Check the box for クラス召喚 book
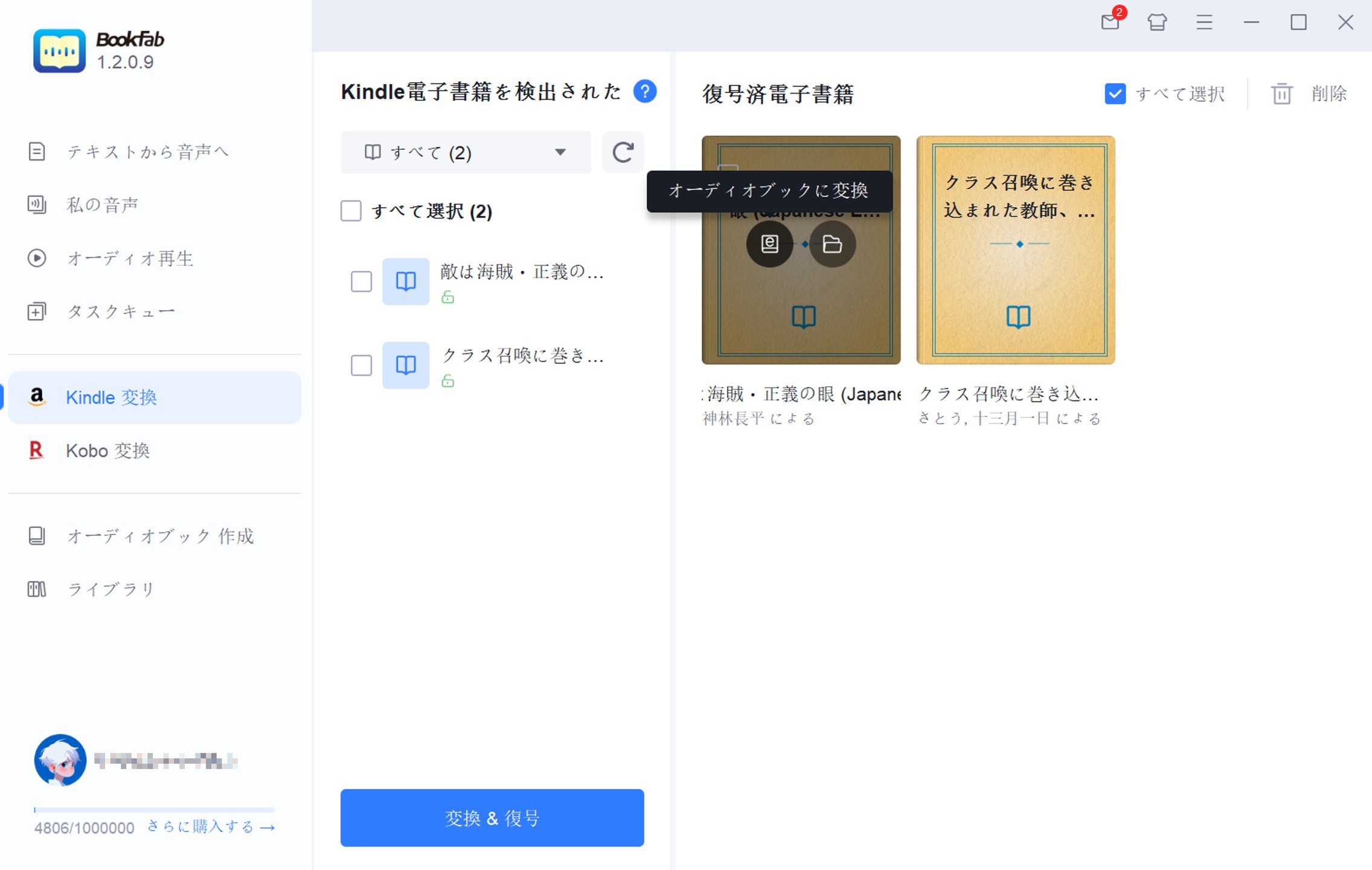This screenshot has height=870, width=1372. [x=361, y=366]
